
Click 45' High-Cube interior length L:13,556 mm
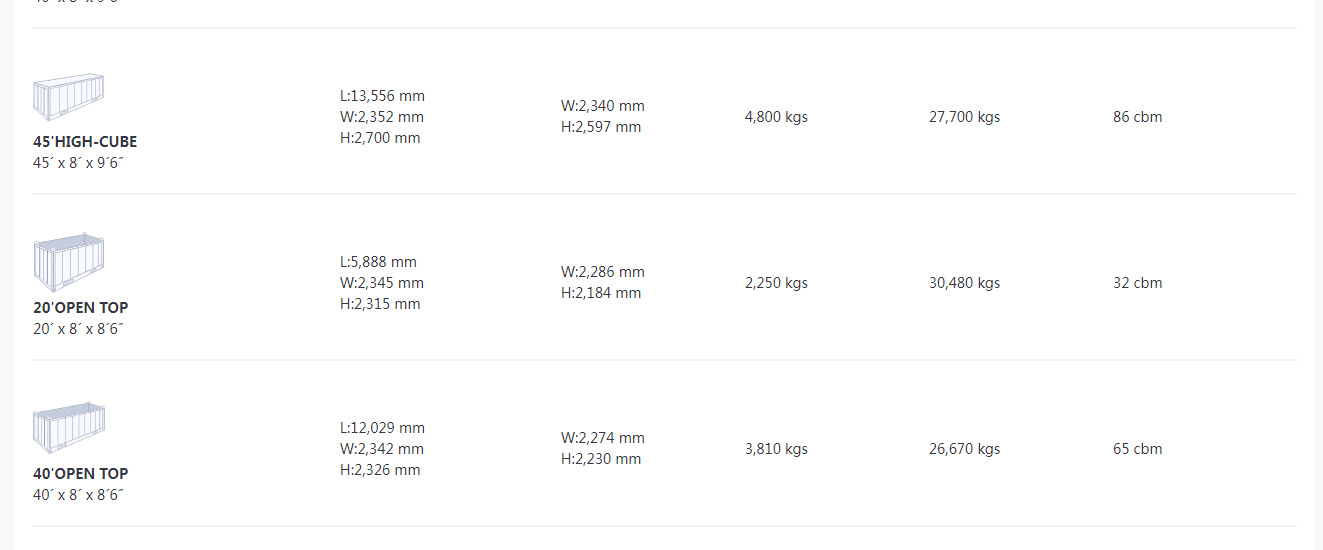coord(382,96)
